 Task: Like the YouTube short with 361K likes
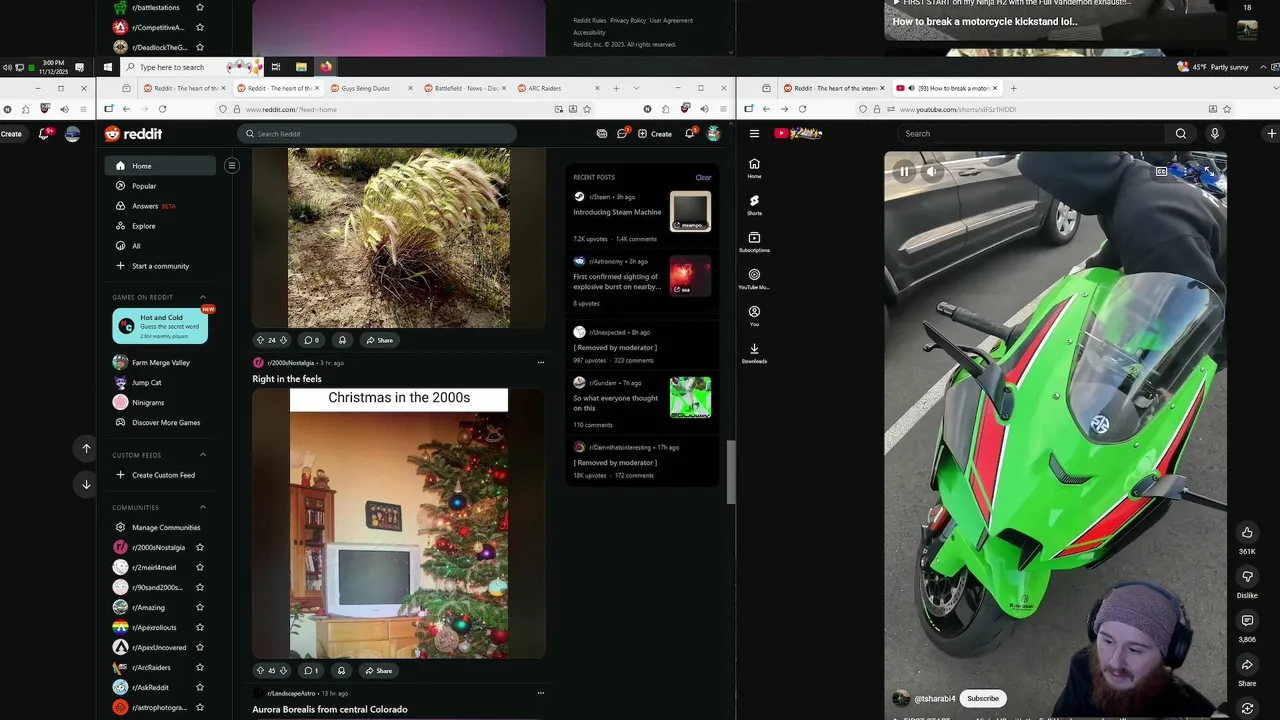click(x=1247, y=532)
